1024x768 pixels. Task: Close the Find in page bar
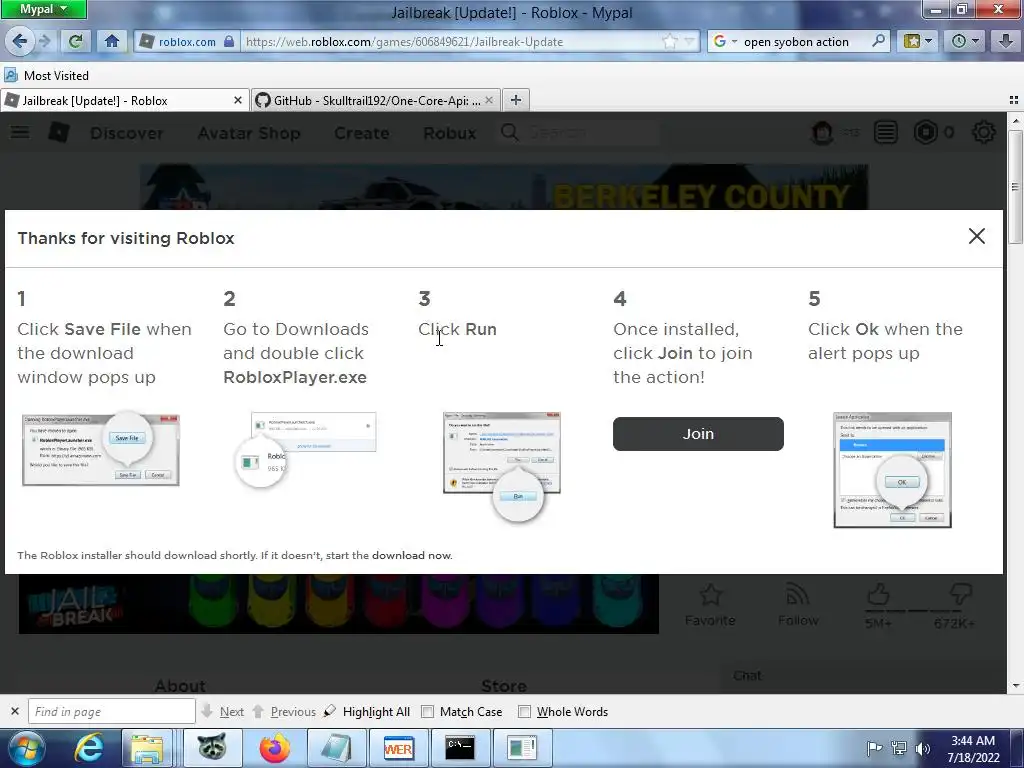tap(15, 711)
